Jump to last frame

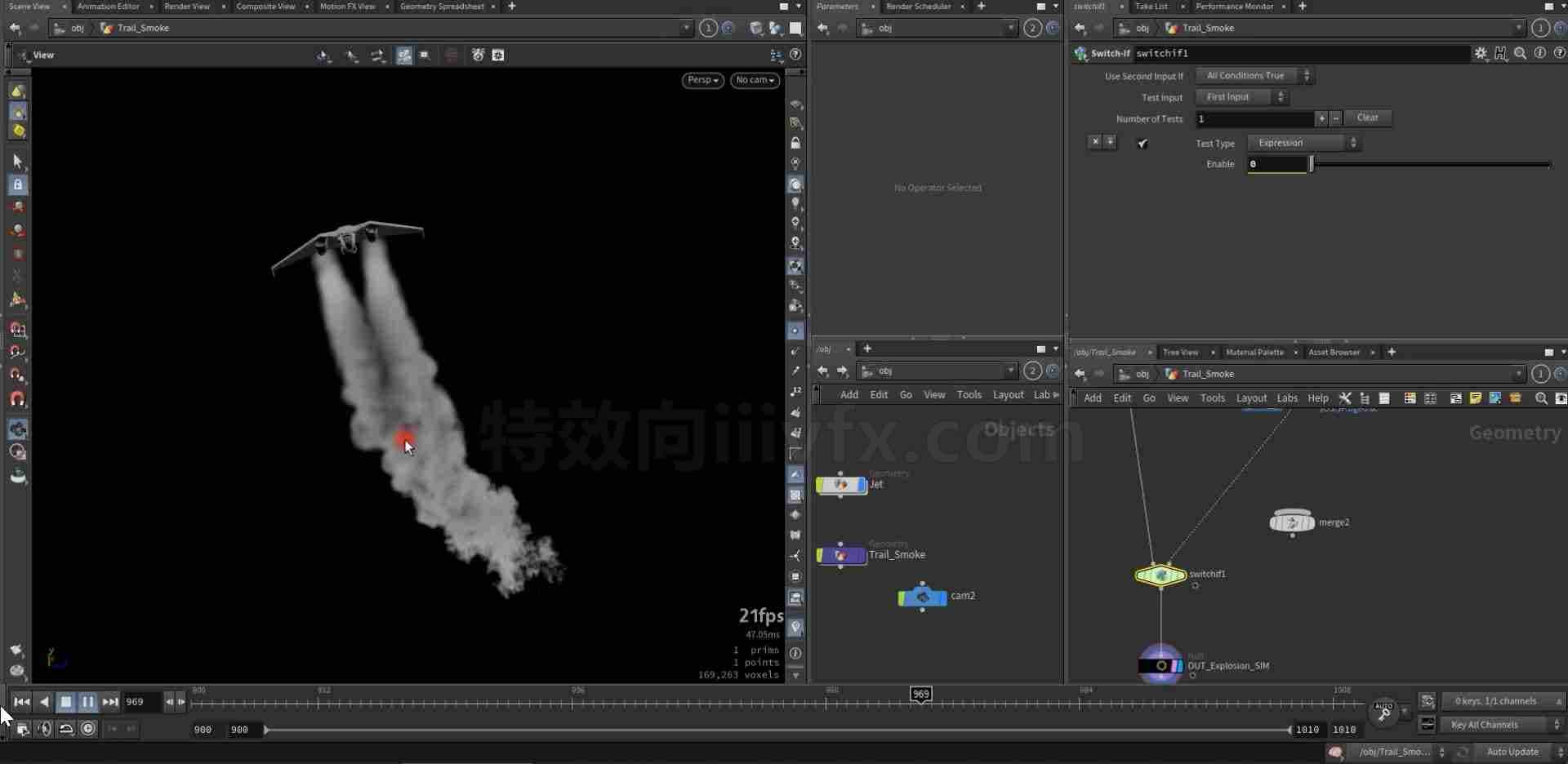[x=110, y=702]
